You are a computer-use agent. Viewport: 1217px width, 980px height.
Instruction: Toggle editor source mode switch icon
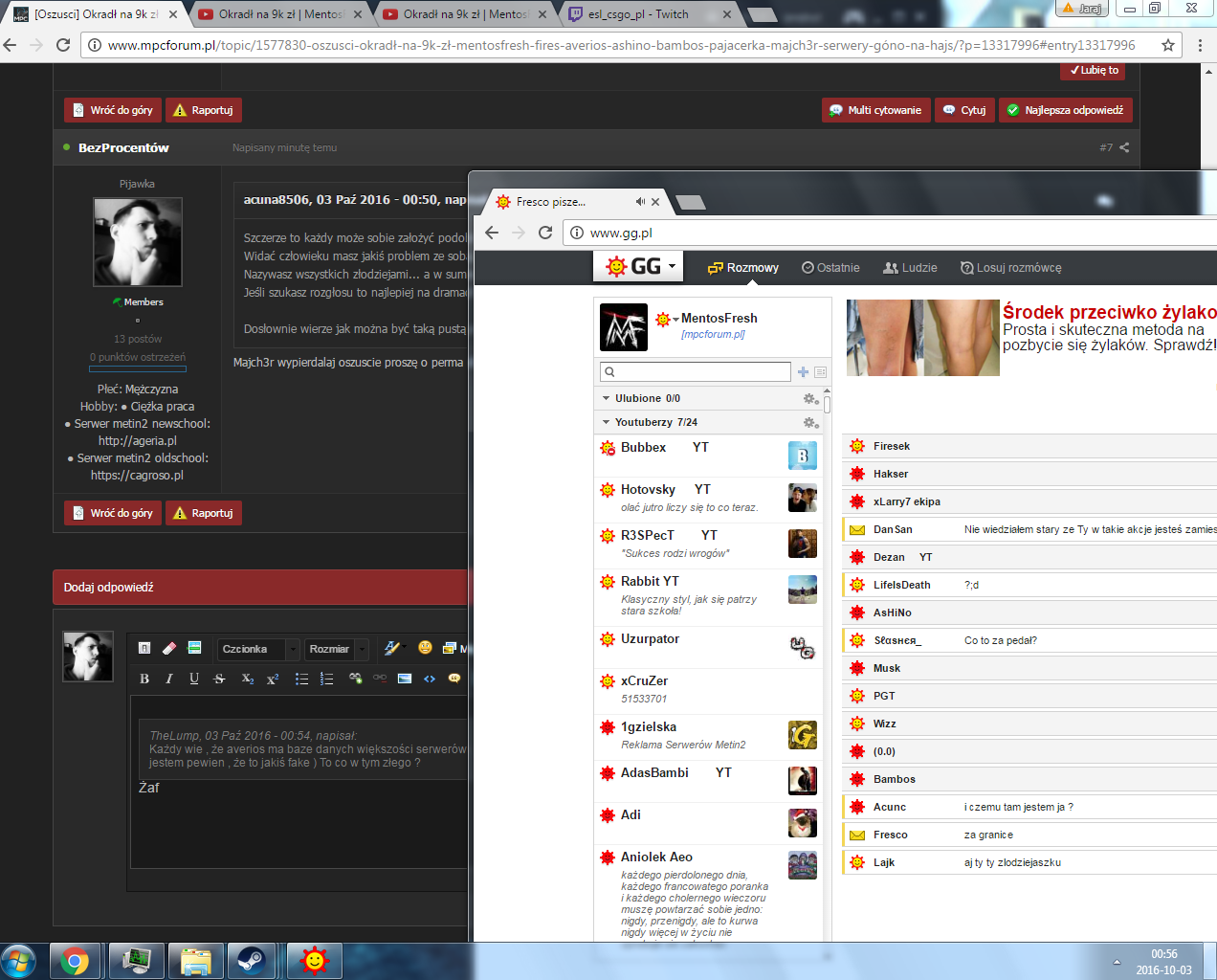click(x=144, y=648)
